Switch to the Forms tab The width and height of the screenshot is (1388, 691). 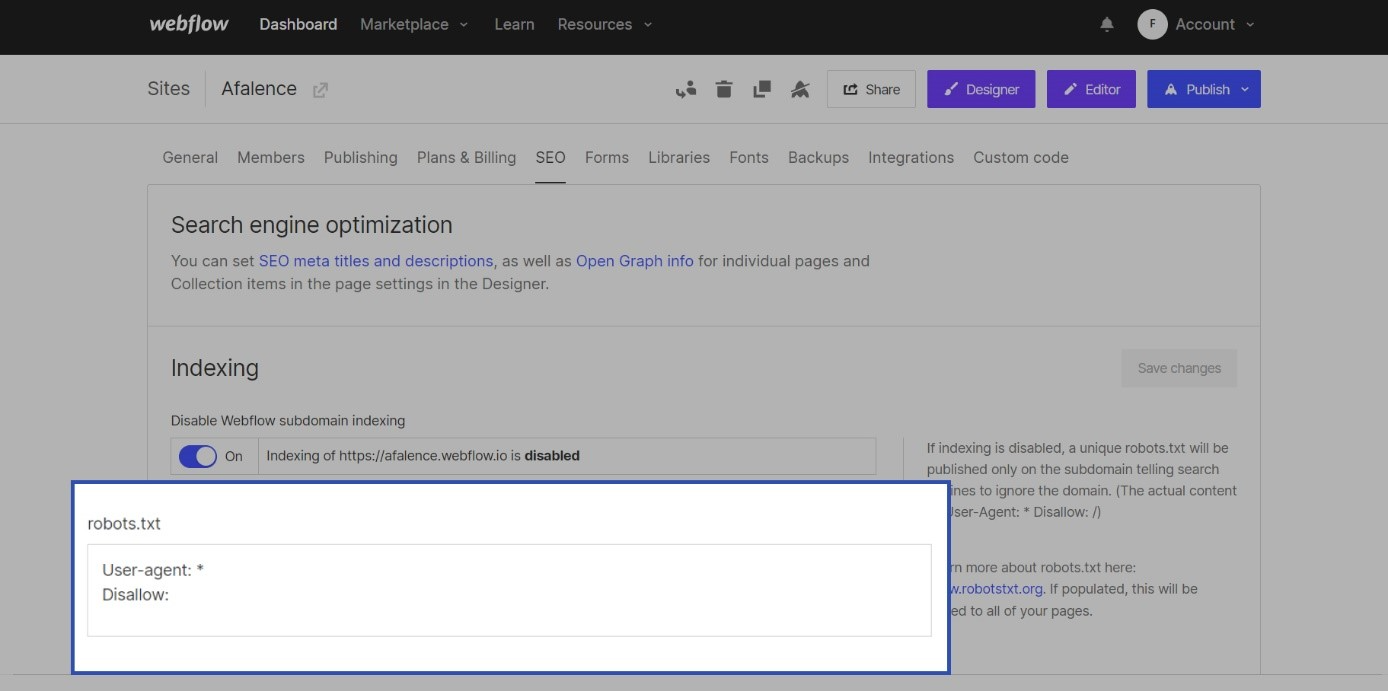tap(607, 157)
